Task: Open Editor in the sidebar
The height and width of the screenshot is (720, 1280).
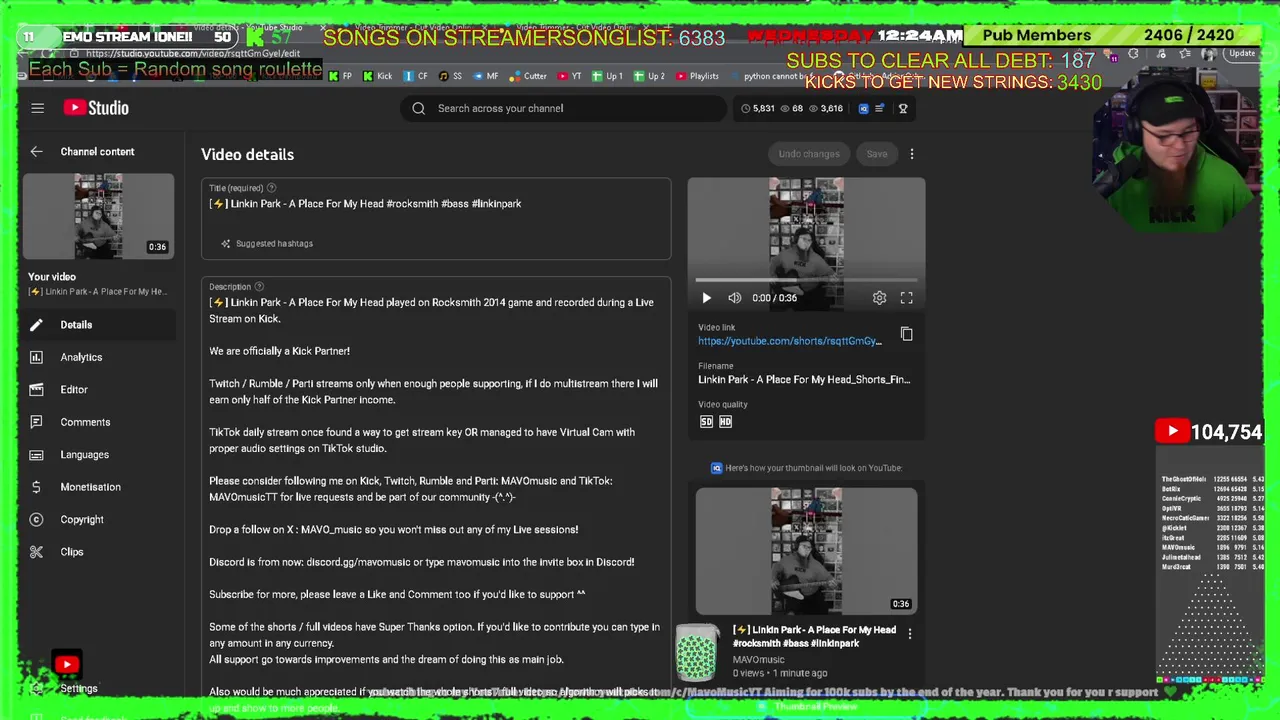Action: (x=98, y=390)
